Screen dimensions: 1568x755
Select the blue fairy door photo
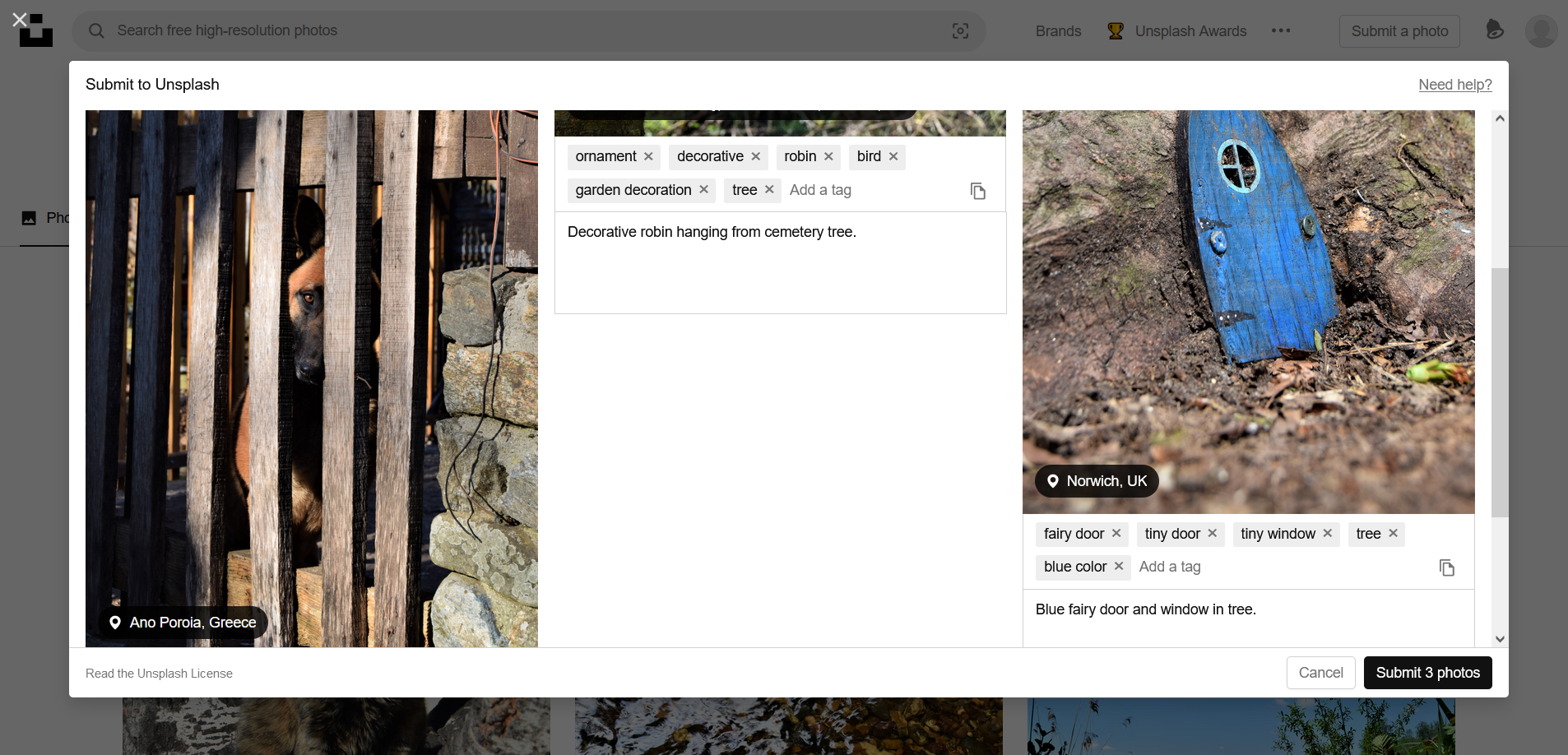[1248, 313]
